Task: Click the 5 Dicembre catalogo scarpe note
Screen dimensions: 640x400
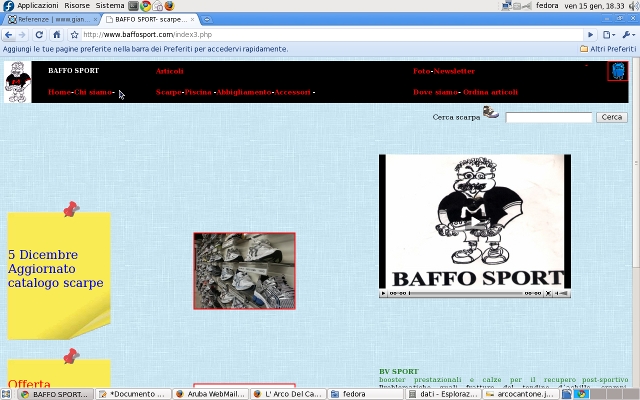Action: pos(59,276)
